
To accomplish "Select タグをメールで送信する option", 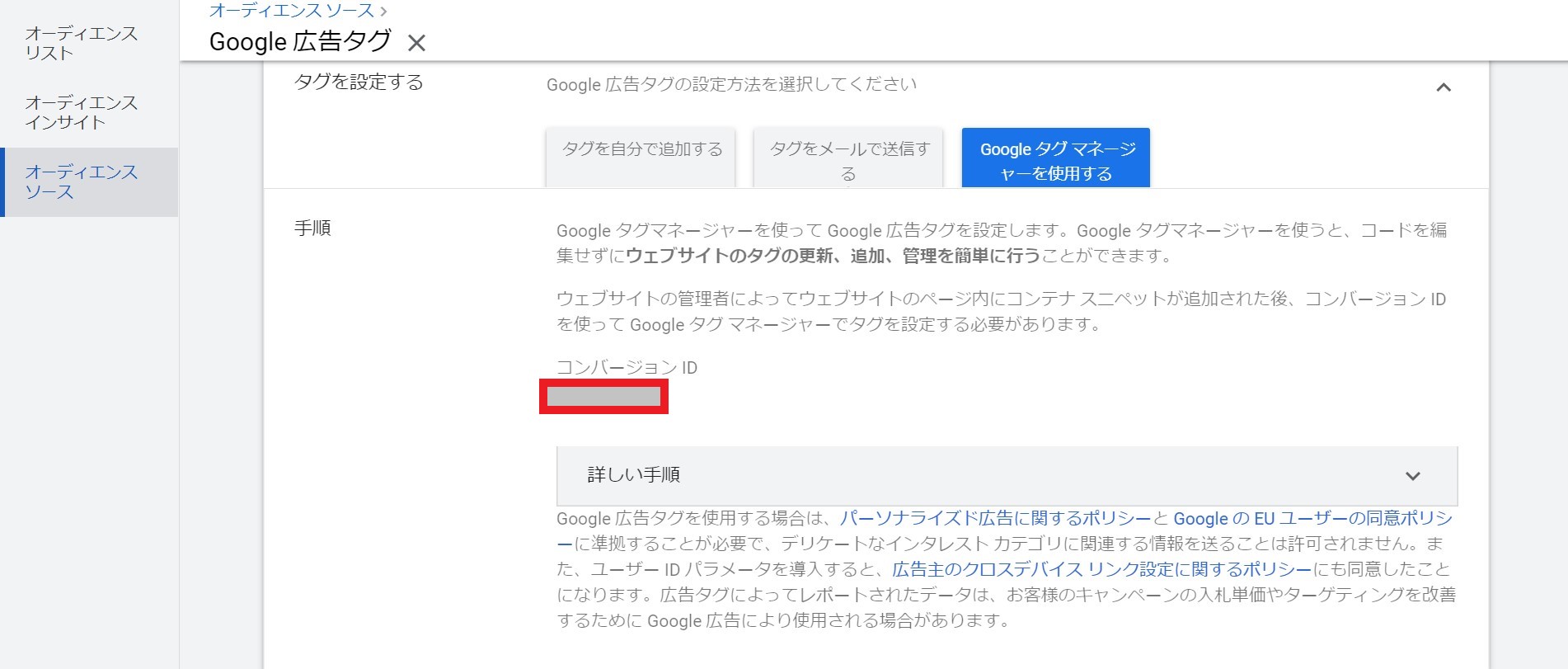I will 848,158.
